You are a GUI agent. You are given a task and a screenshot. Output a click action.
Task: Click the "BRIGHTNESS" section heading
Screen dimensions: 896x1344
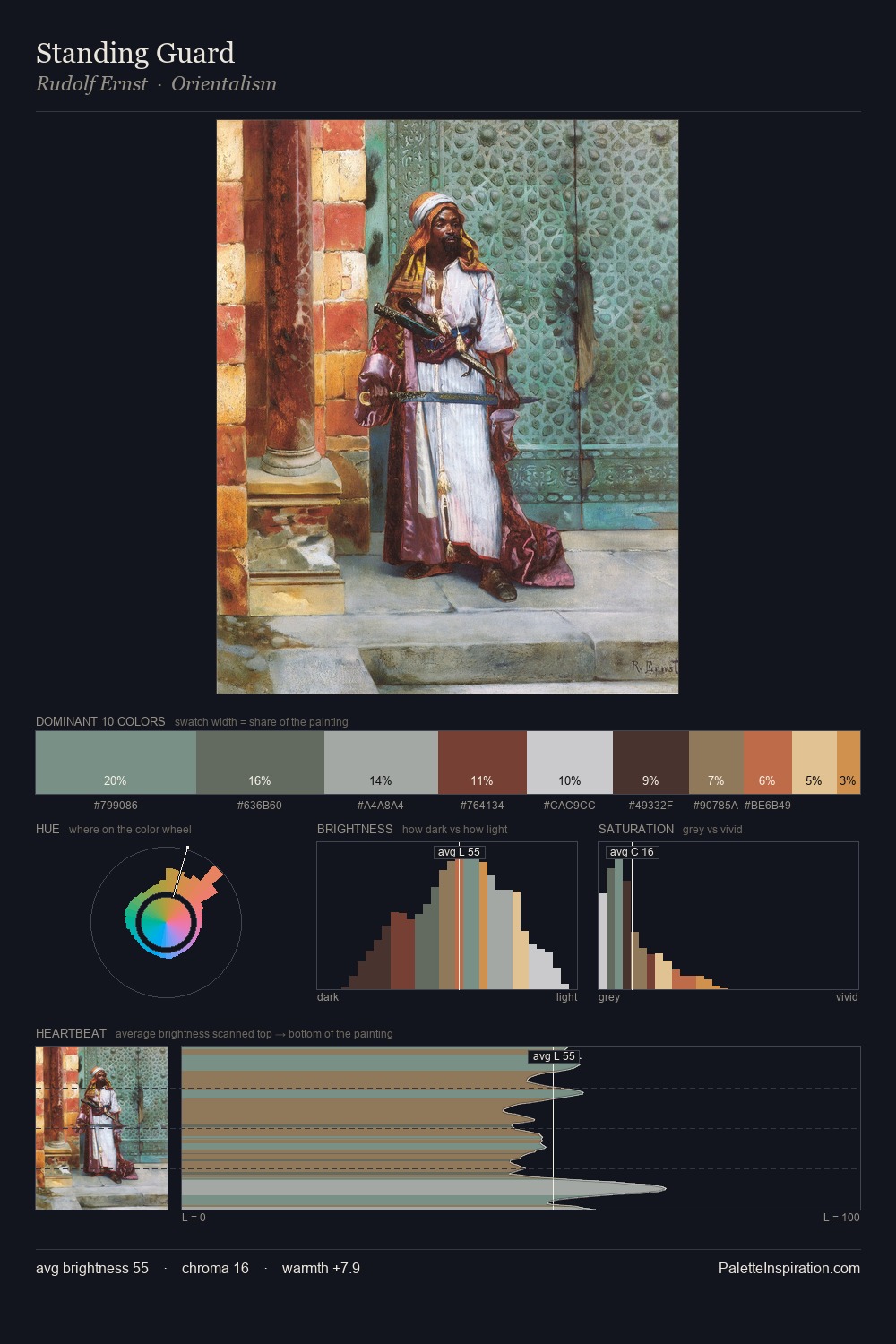355,829
